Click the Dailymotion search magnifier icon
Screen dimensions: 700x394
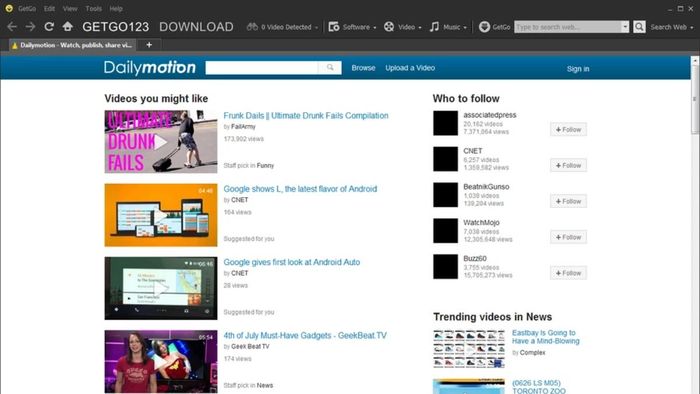pyautogui.click(x=330, y=68)
